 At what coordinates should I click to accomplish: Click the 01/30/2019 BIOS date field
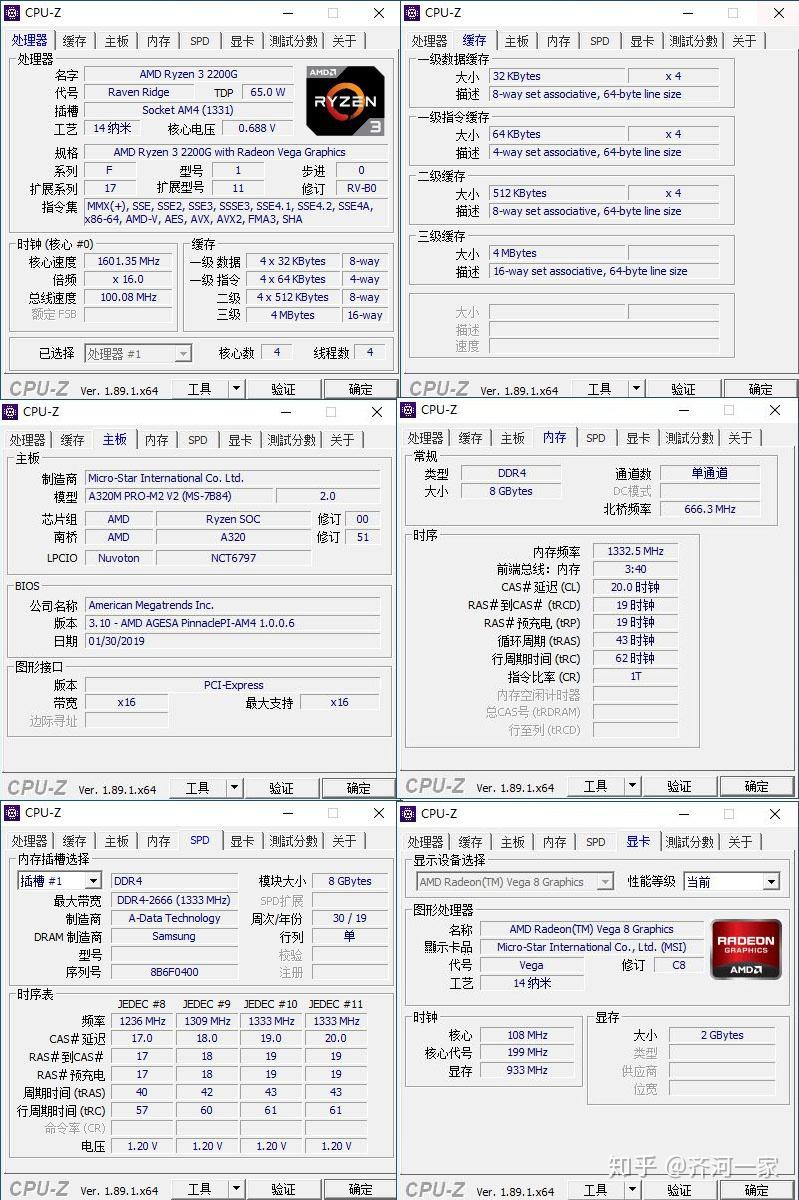click(232, 641)
